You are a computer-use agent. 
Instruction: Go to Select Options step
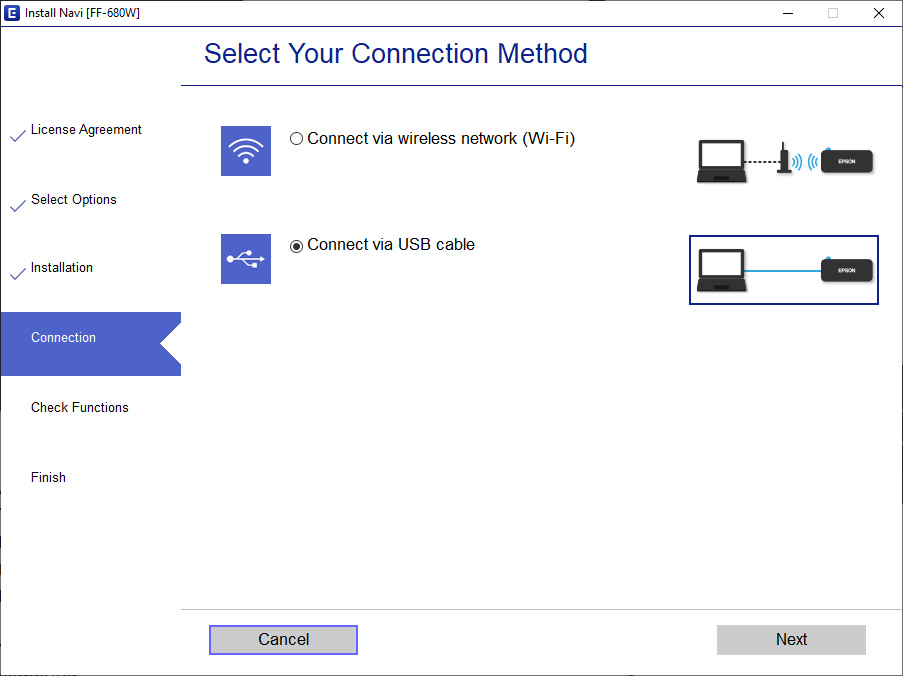74,199
